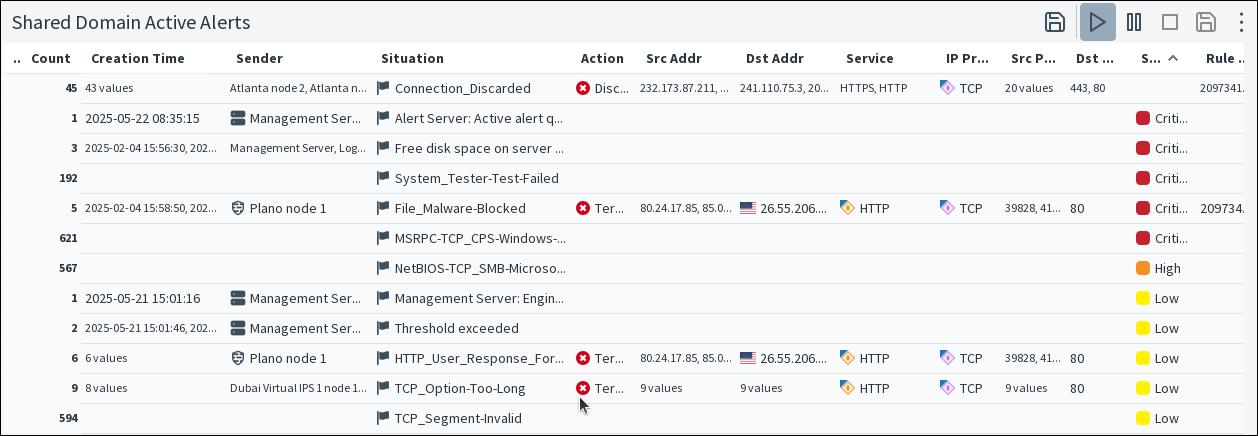Click the Connection_Discarded situation flag icon
1258x436 pixels.
point(383,88)
